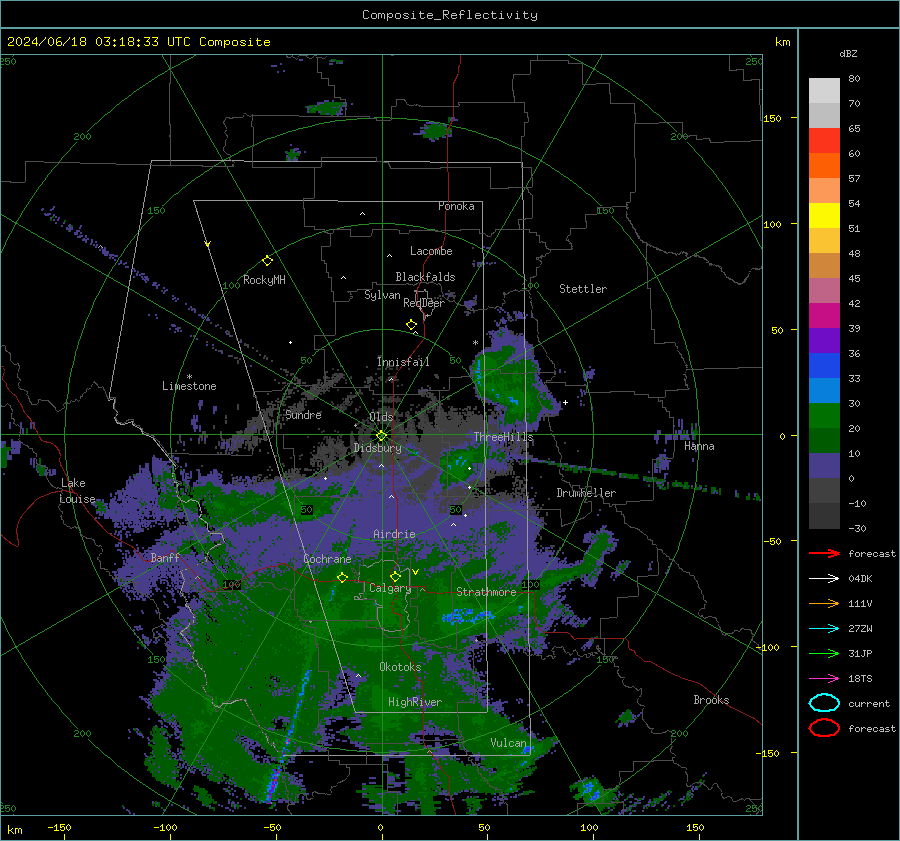Pick the red swatch below 65 dBZ
900x841 pixels.
824,141
